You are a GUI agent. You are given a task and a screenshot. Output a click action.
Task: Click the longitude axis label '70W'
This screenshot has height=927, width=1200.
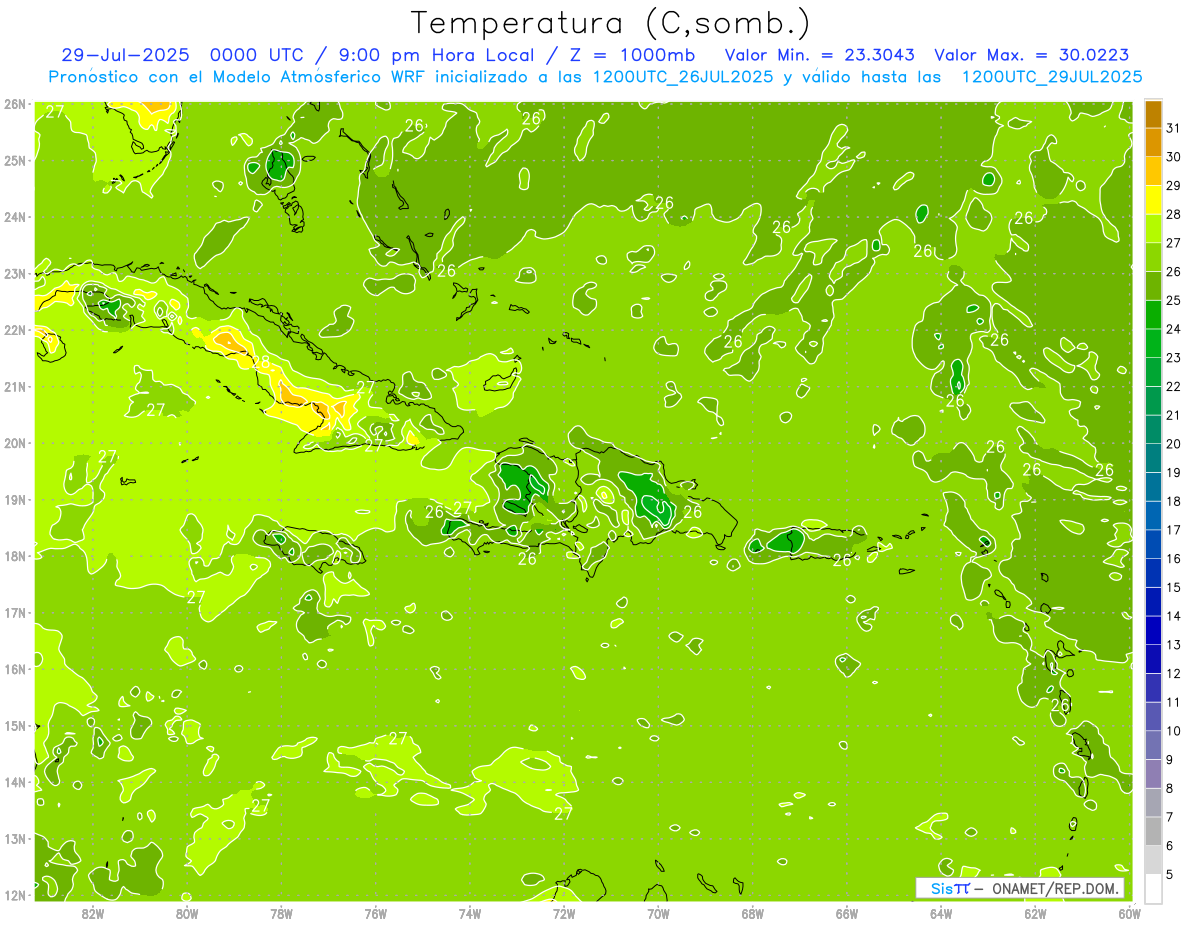click(x=658, y=913)
